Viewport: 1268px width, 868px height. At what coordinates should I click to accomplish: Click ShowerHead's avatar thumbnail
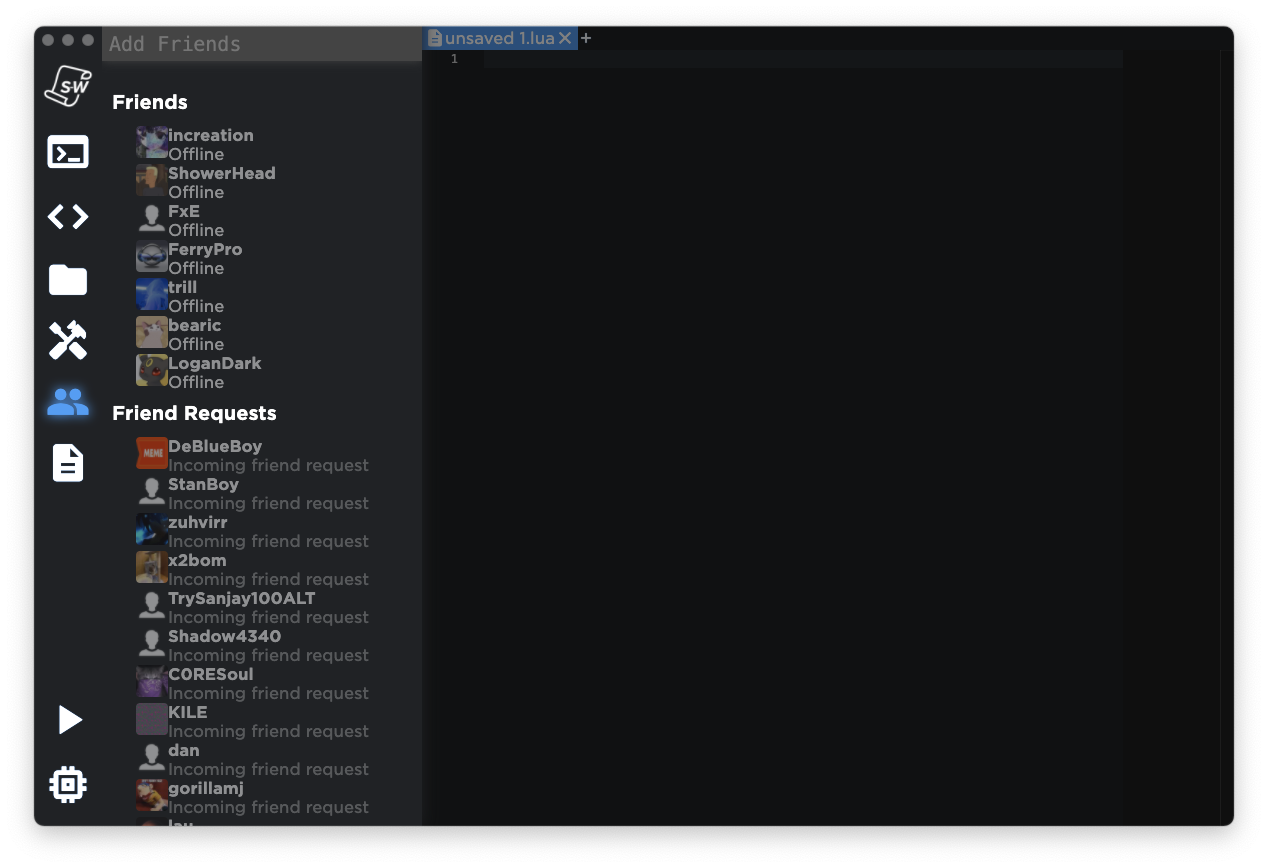point(151,181)
